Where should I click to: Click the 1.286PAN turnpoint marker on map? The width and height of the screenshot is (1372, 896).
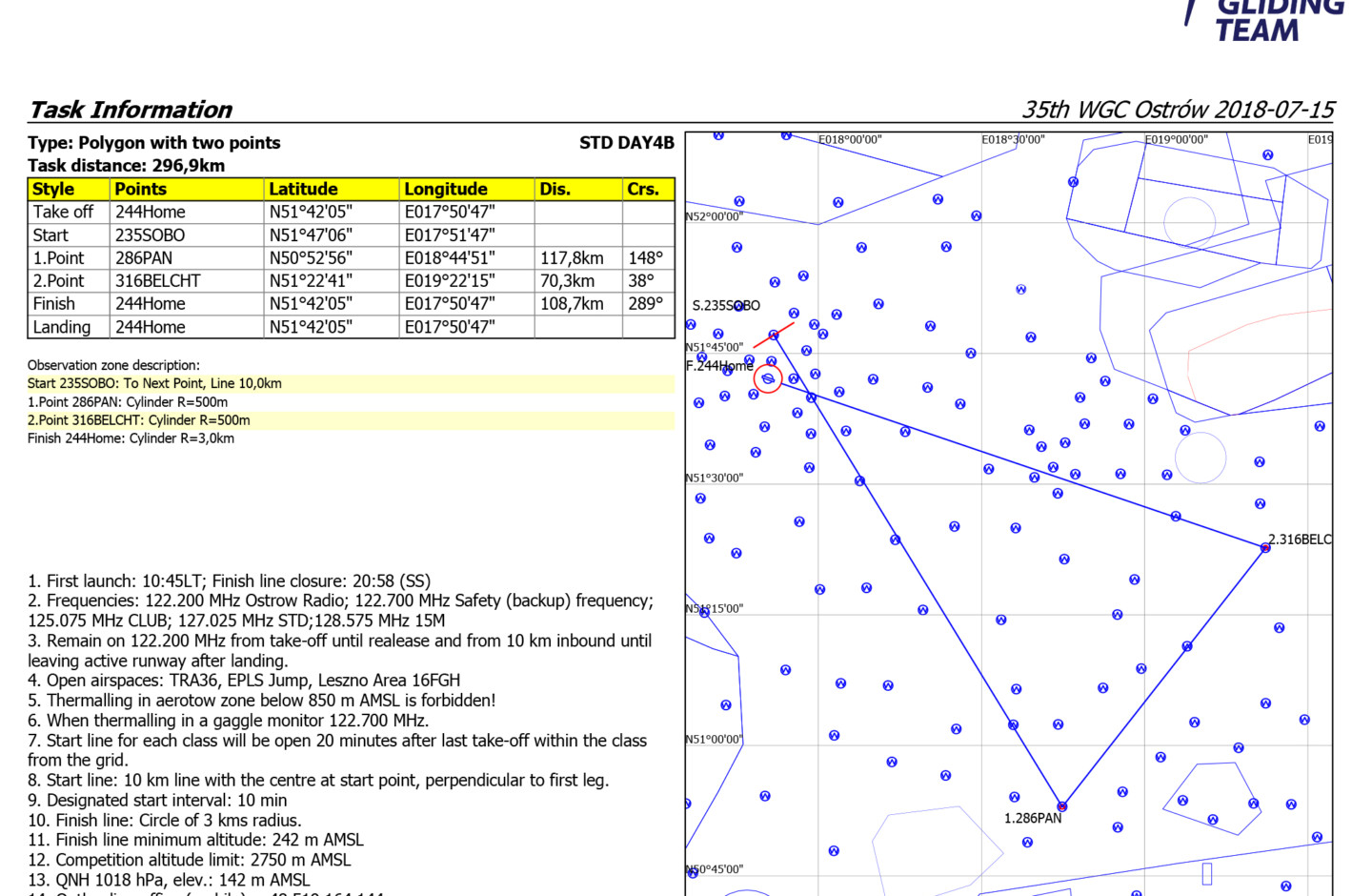pos(1061,806)
